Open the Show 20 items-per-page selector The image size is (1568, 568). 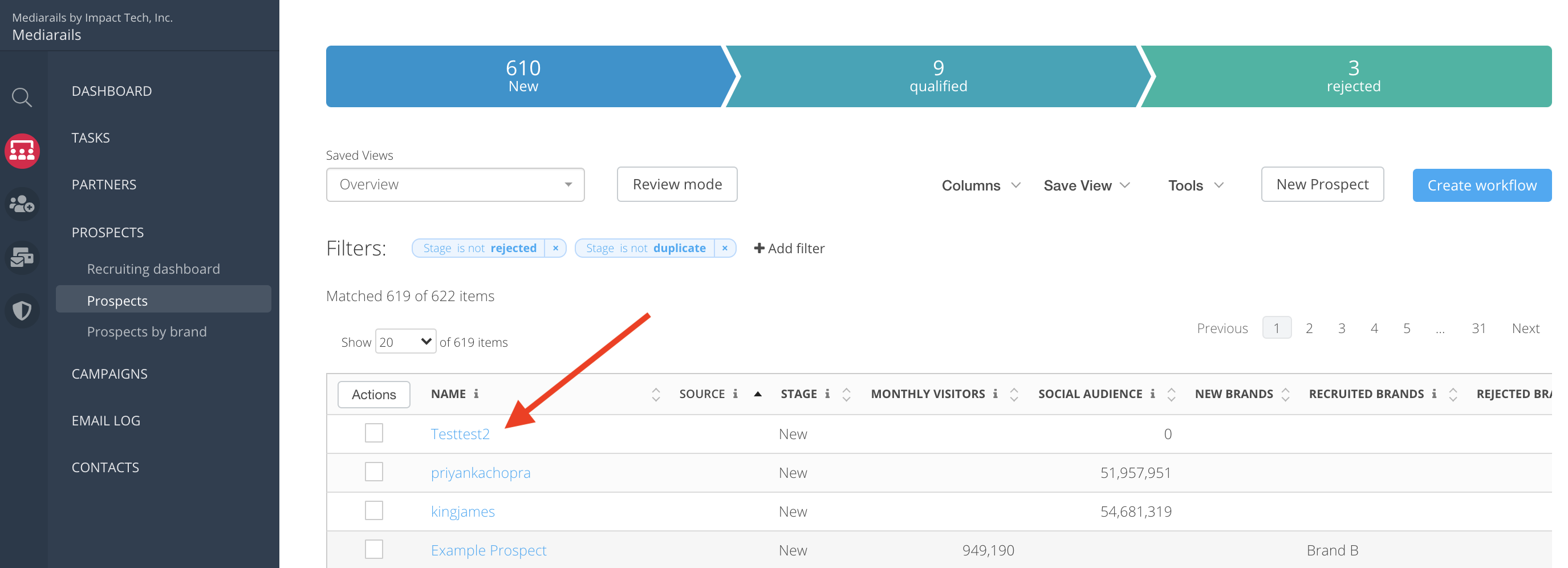pyautogui.click(x=405, y=342)
